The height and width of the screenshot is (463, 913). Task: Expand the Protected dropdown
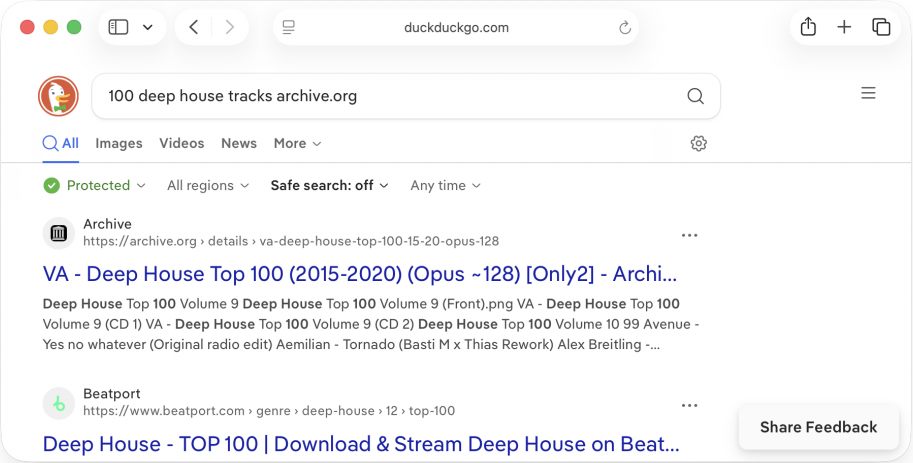[x=96, y=186]
